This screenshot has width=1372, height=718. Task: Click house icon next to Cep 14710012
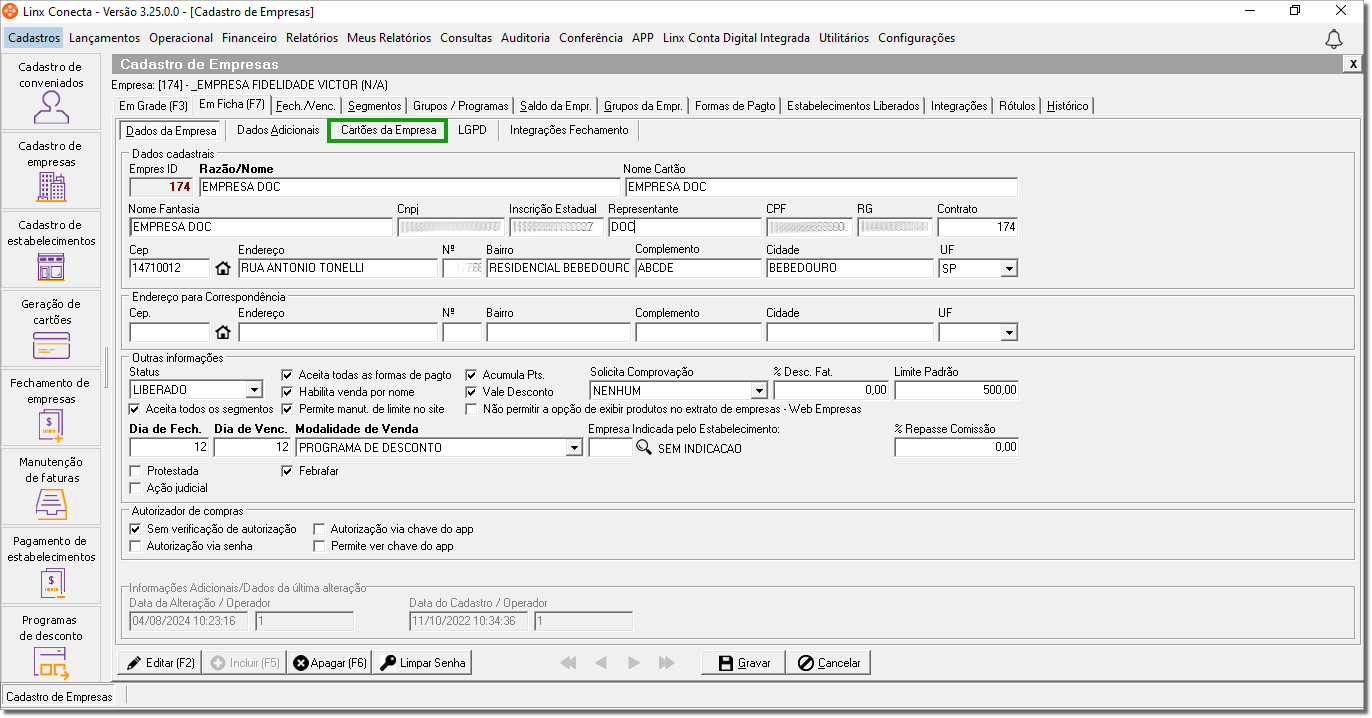click(223, 268)
